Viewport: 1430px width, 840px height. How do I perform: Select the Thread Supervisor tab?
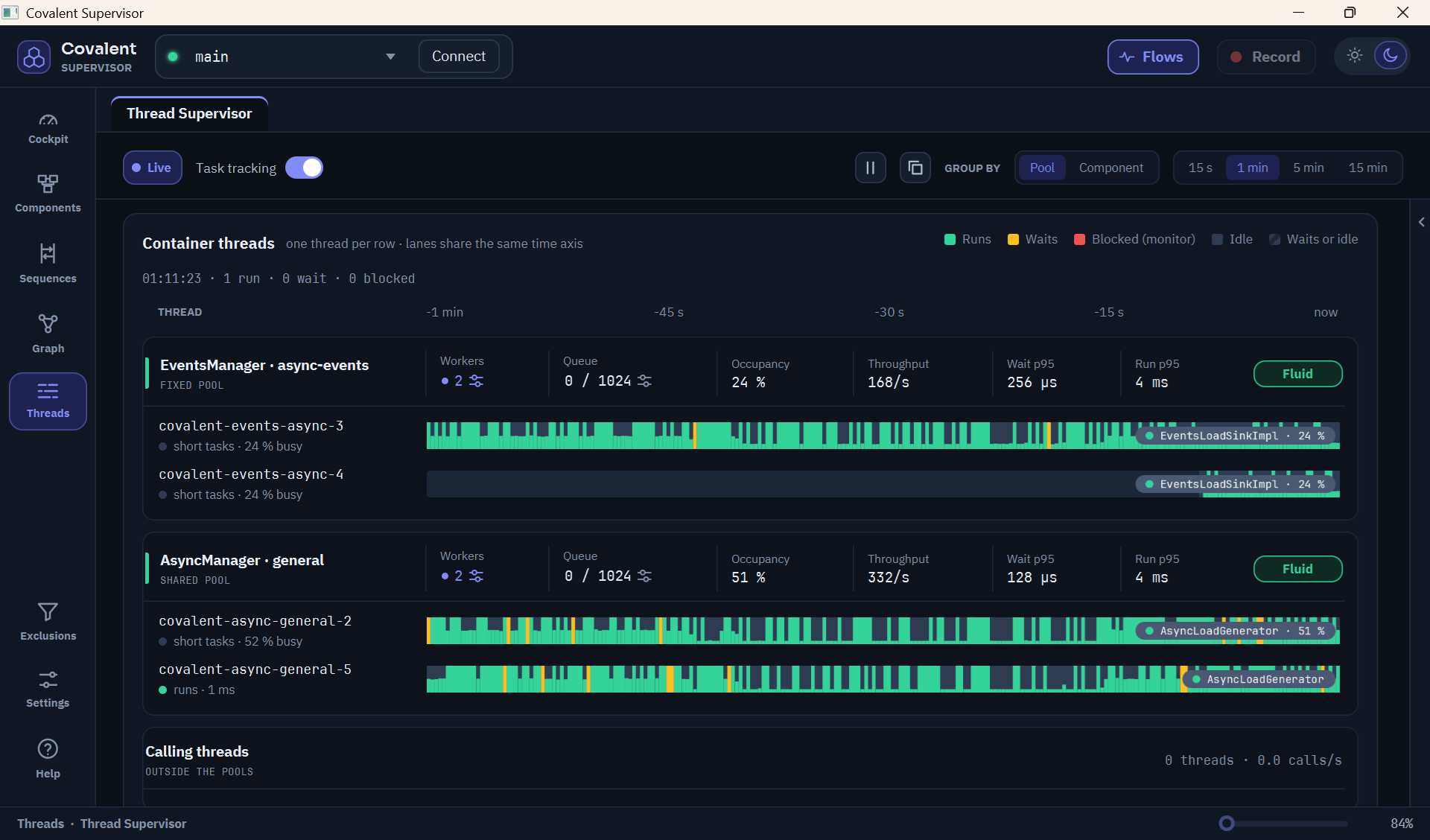click(189, 113)
